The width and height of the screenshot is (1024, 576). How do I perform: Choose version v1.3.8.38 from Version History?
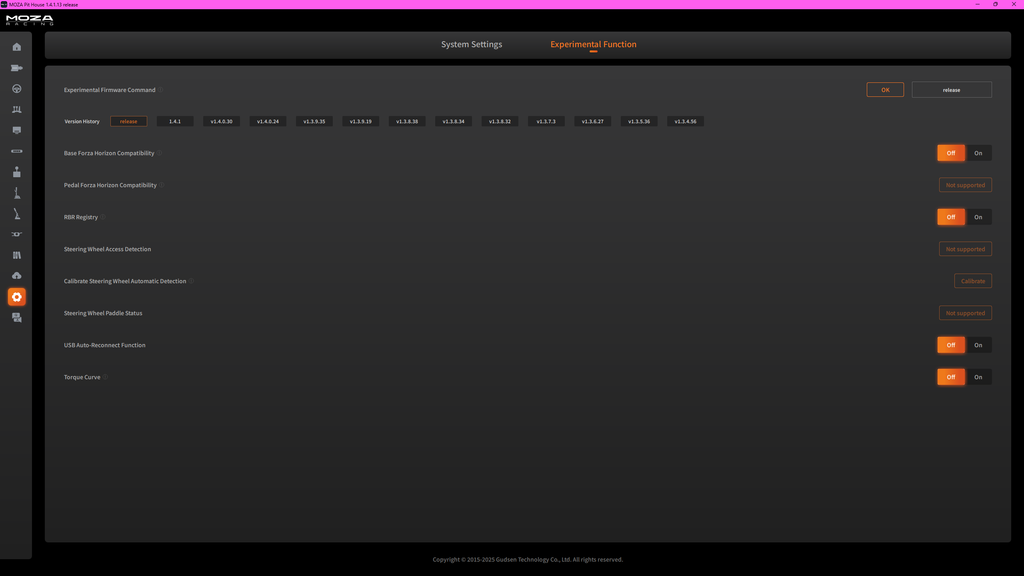point(407,121)
